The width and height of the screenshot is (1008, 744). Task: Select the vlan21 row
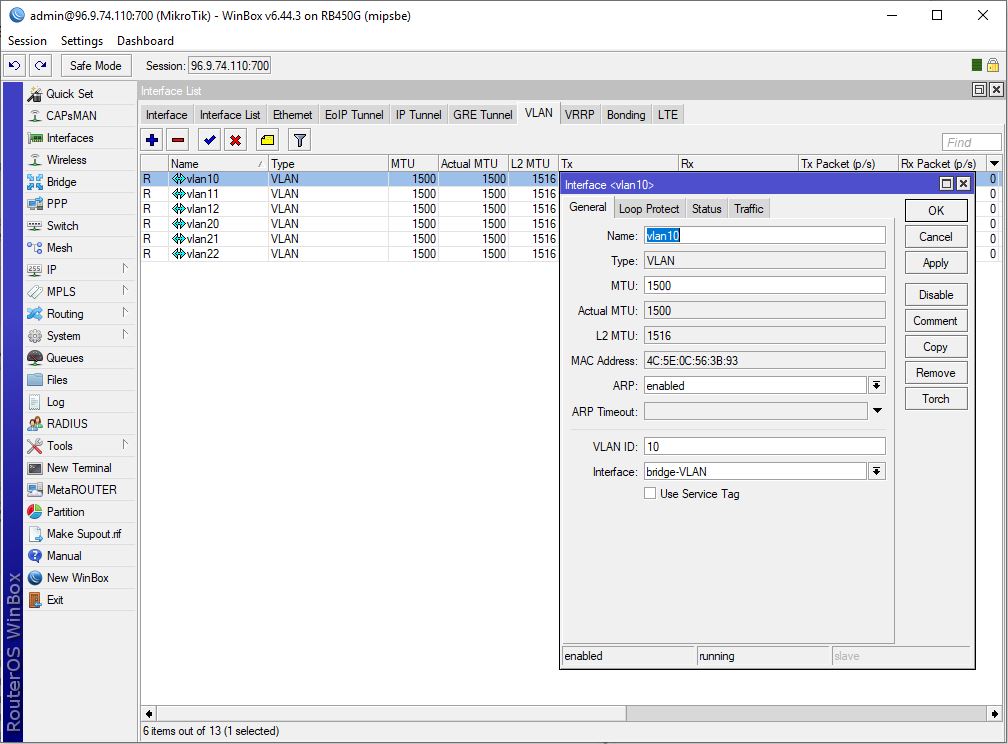point(348,239)
